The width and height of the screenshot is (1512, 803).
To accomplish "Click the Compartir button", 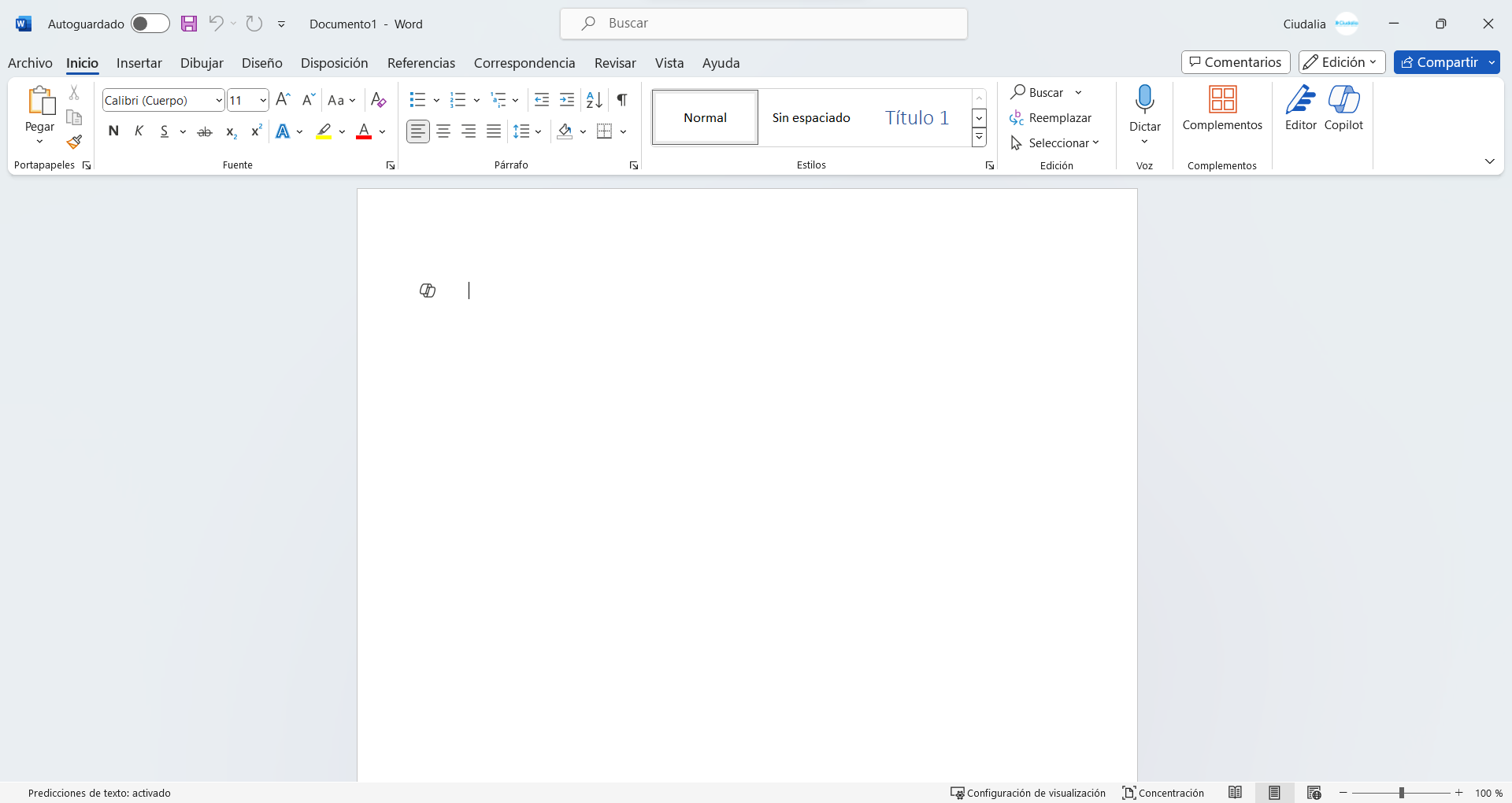I will pos(1447,62).
